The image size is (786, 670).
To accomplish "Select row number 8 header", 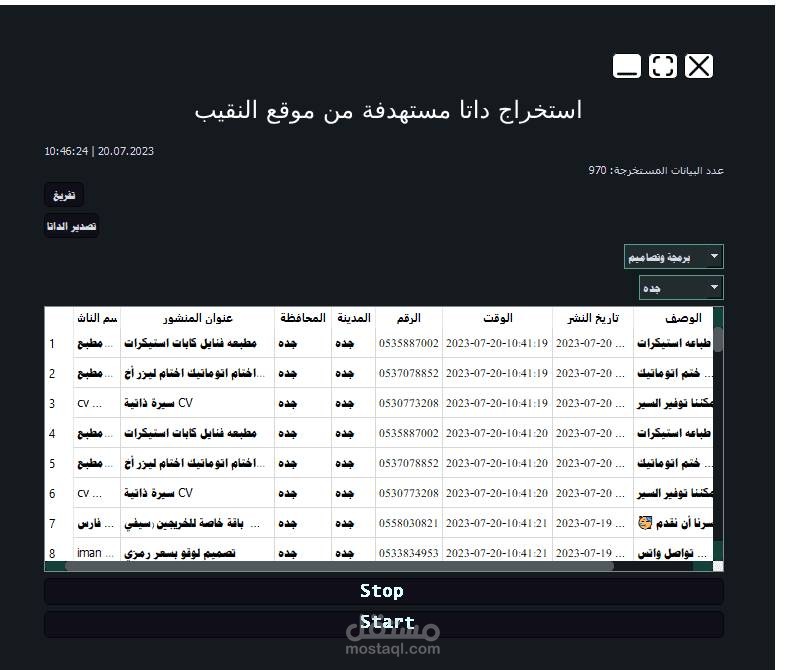I will 59,552.
